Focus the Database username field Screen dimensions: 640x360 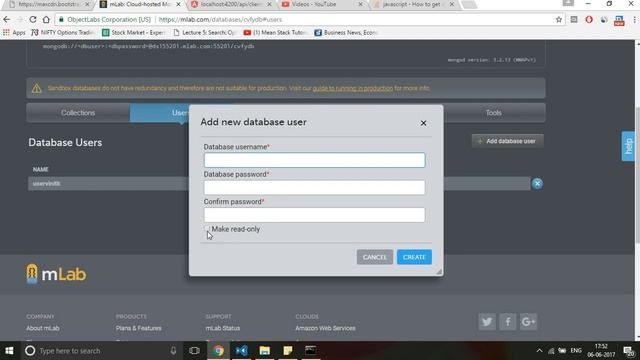pyautogui.click(x=314, y=160)
